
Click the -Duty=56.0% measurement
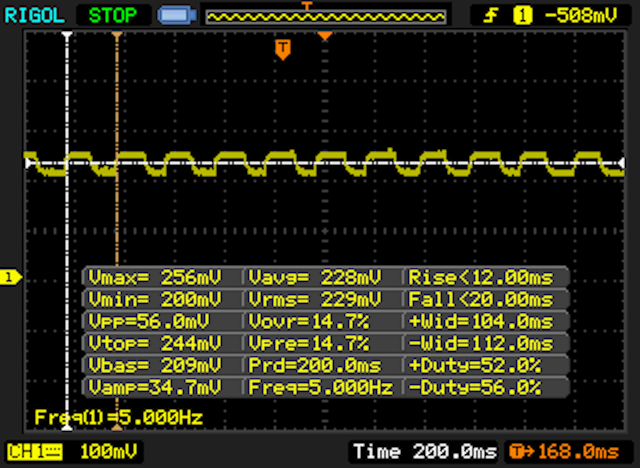point(475,387)
